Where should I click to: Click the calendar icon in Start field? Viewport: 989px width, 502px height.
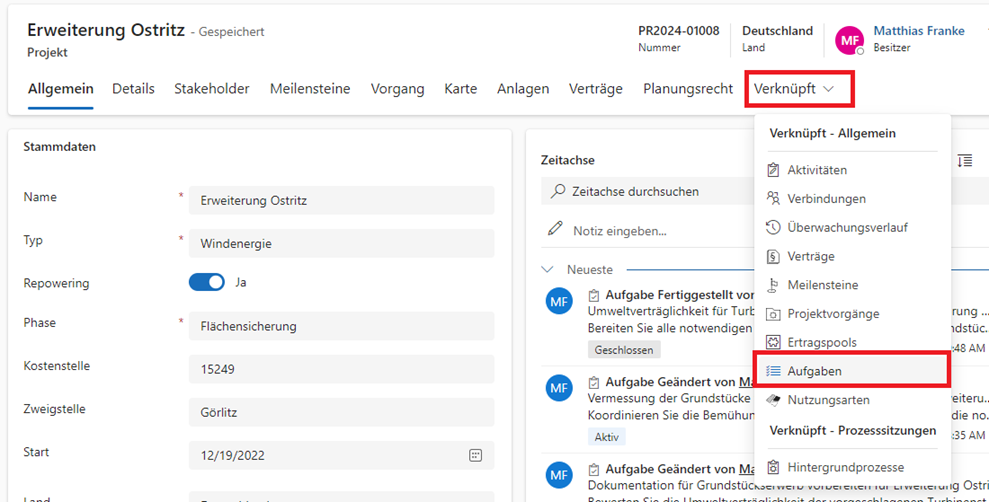(x=476, y=455)
